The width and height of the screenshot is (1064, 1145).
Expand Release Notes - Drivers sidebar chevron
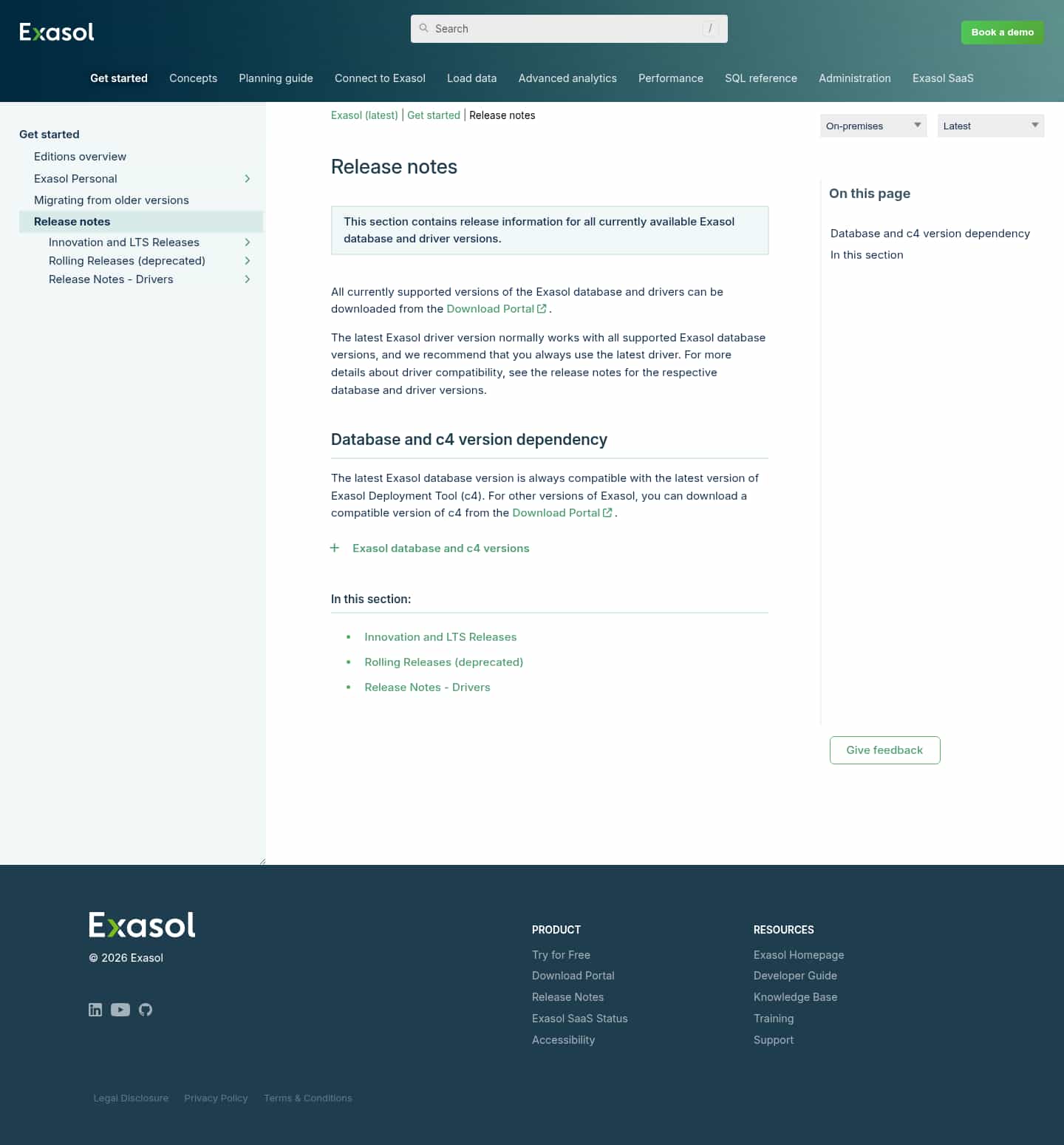(248, 279)
